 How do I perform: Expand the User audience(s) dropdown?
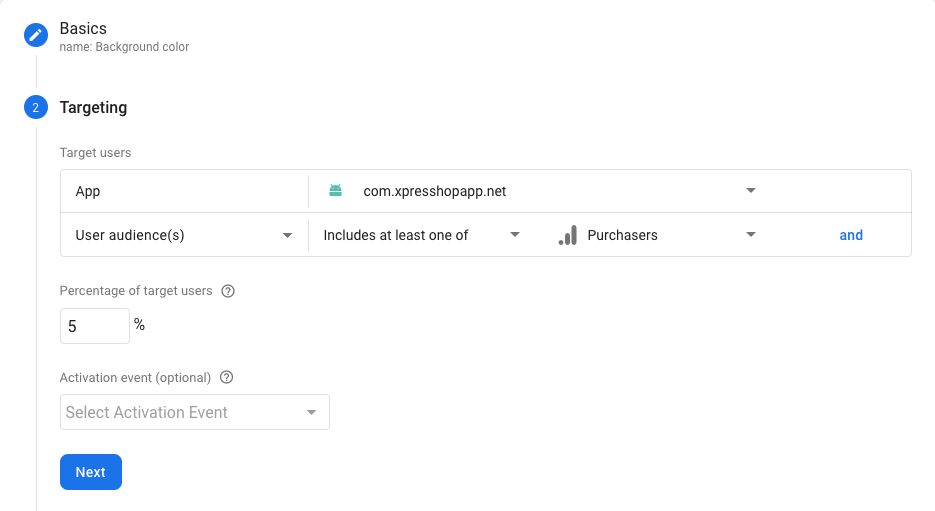coord(184,235)
